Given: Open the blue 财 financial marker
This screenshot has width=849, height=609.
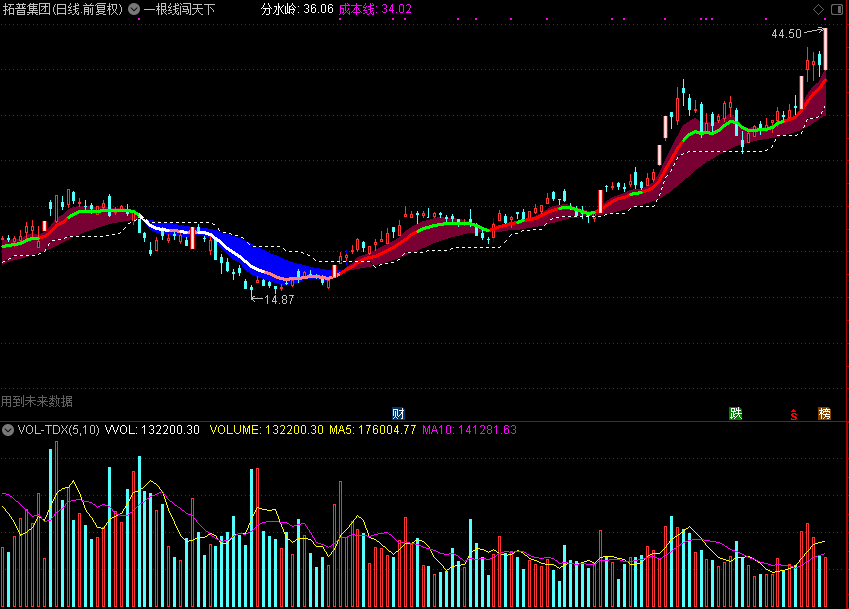Looking at the screenshot, I should [399, 414].
